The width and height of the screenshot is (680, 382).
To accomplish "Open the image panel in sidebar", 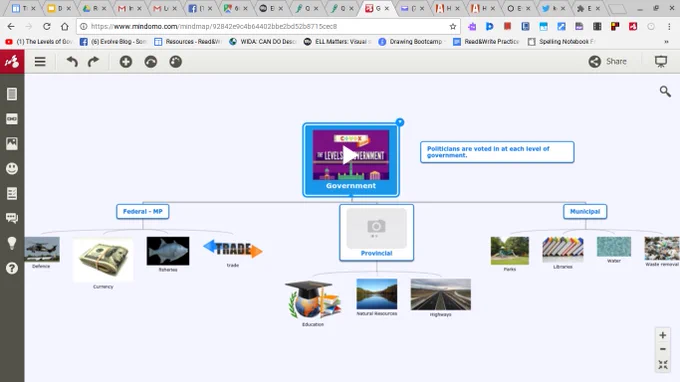I will click(x=12, y=144).
